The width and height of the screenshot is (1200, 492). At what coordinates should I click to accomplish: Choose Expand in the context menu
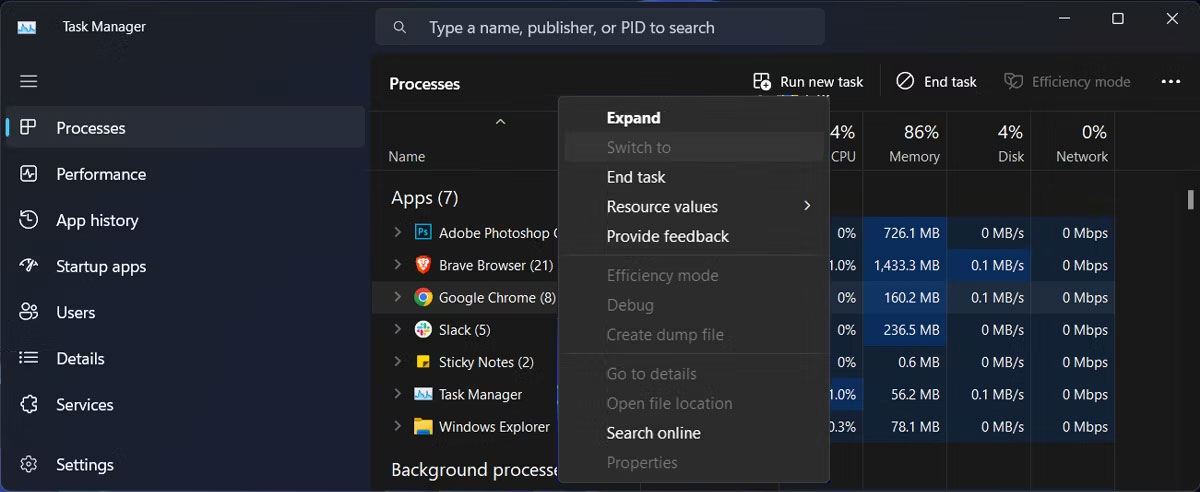[x=694, y=118]
